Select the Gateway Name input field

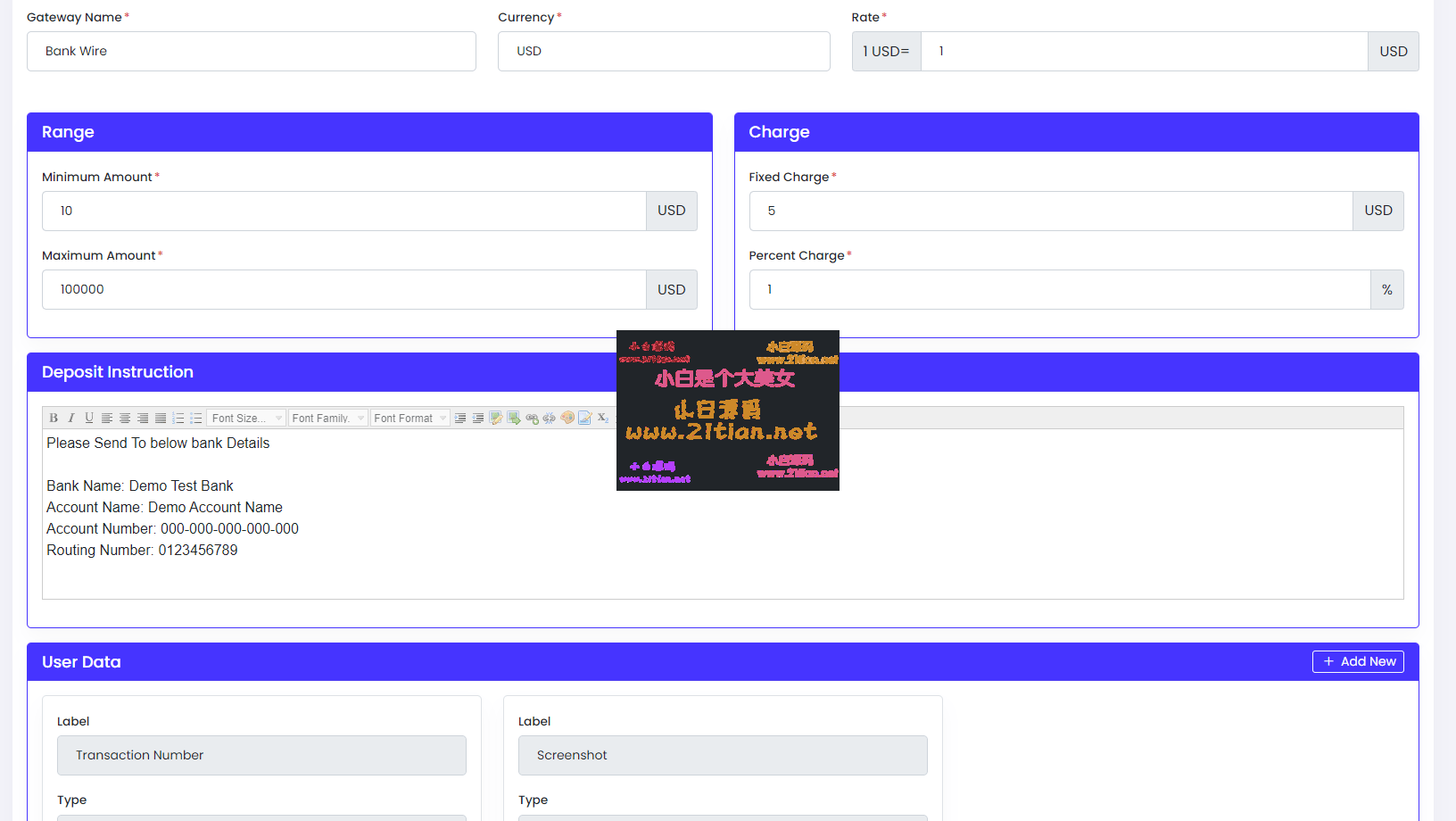[x=252, y=51]
